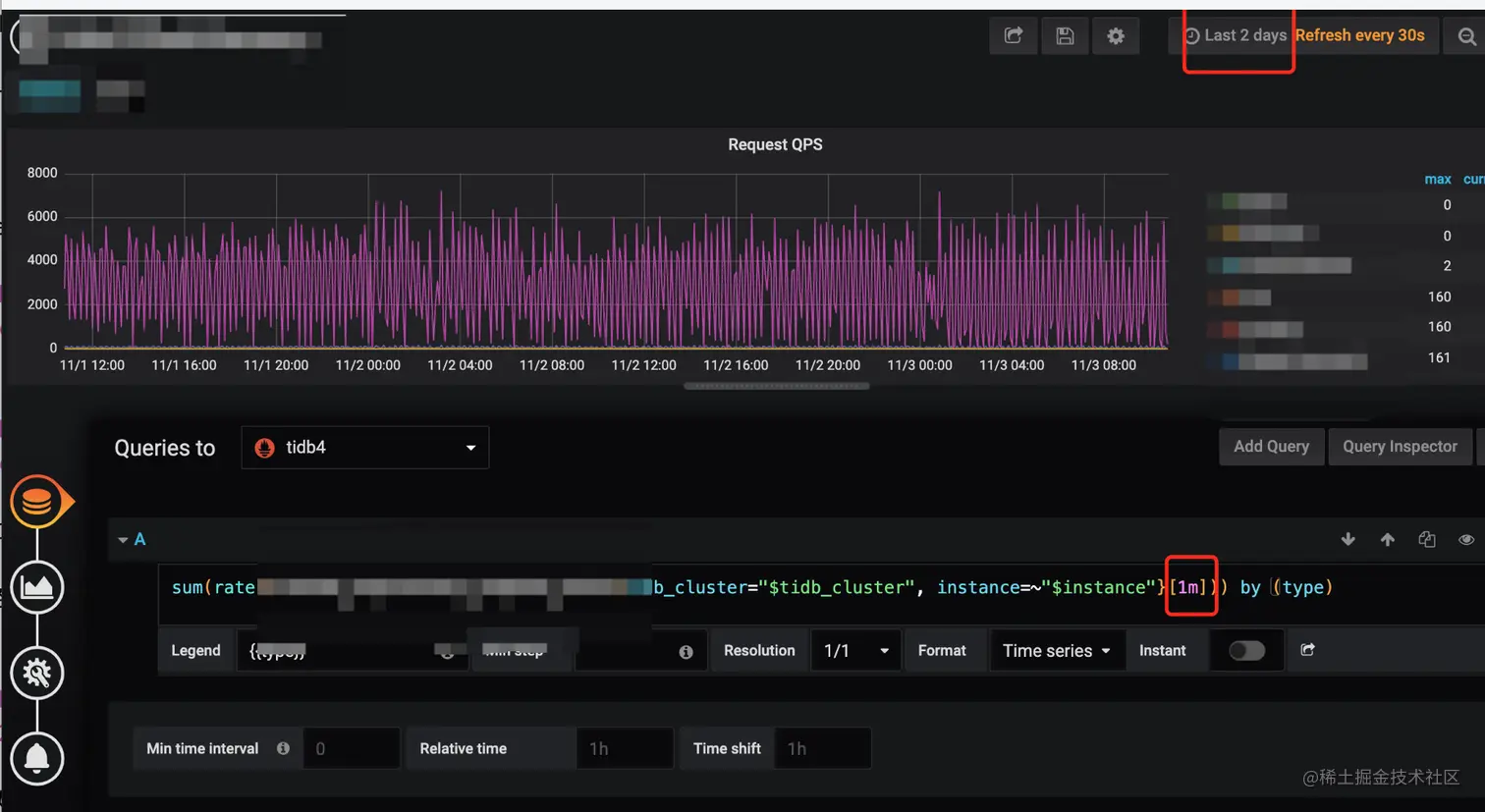Click the Request QPS panel title
The image size is (1485, 812).
click(775, 144)
